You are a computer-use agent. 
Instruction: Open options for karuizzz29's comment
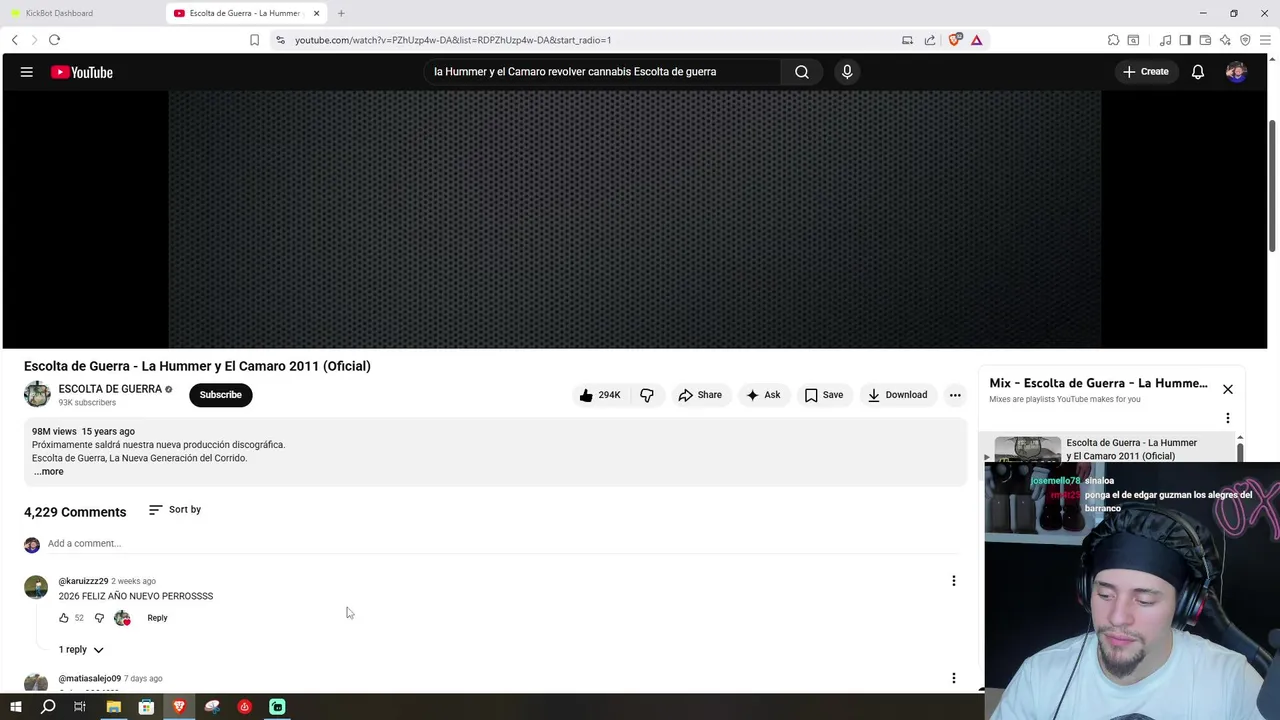click(953, 581)
